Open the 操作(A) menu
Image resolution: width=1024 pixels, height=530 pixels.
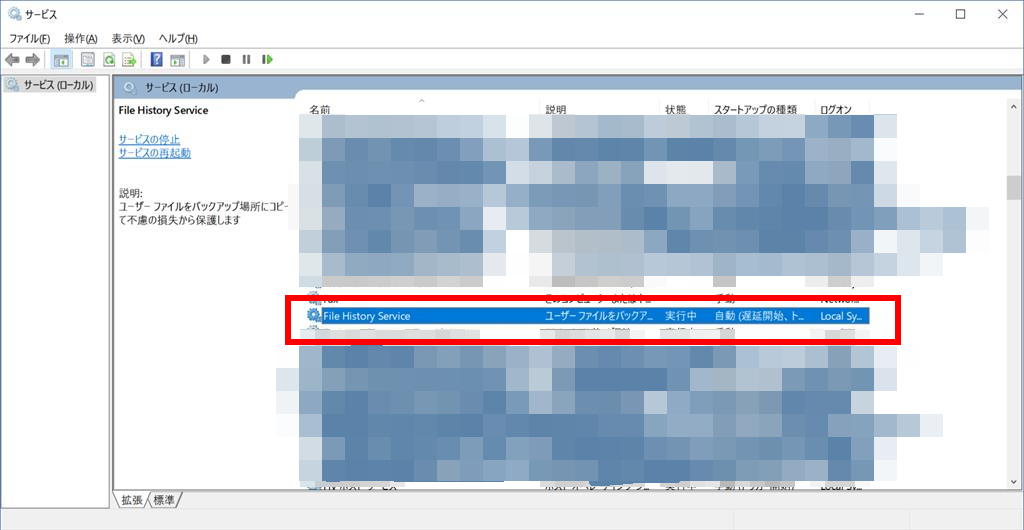pos(81,38)
